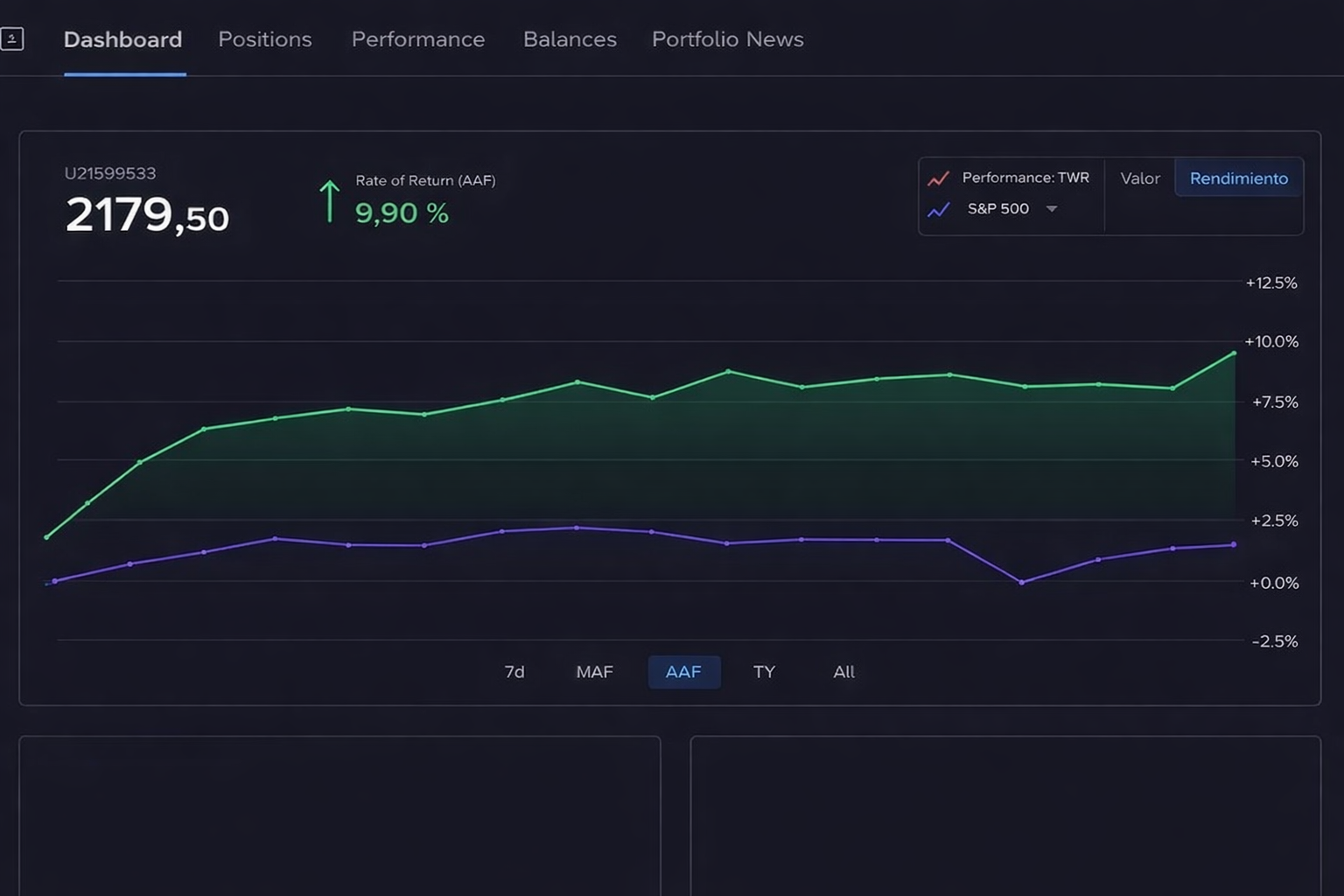Select the Rendimiento chart mode
Viewport: 1344px width, 896px height.
coord(1238,178)
